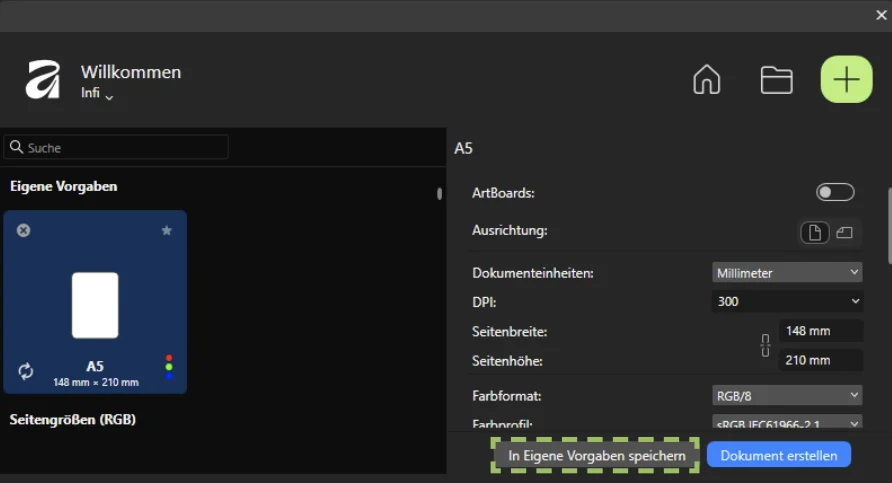The height and width of the screenshot is (483, 892).
Task: Click the Ausrichtung label
Action: (510, 230)
